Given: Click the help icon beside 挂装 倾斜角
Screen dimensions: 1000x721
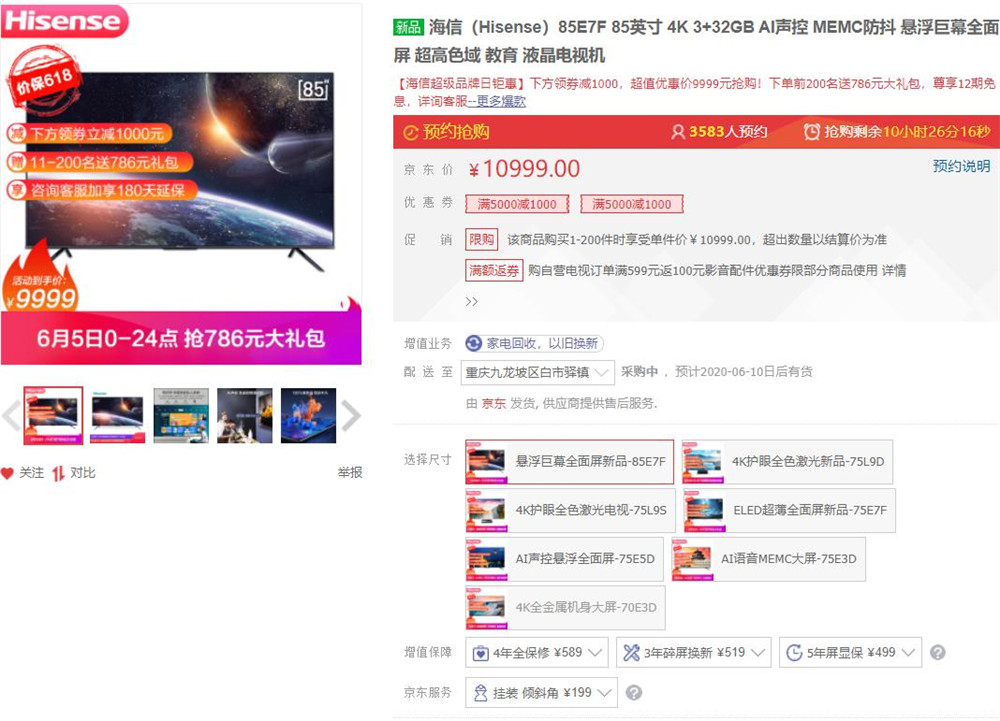Looking at the screenshot, I should tap(633, 692).
